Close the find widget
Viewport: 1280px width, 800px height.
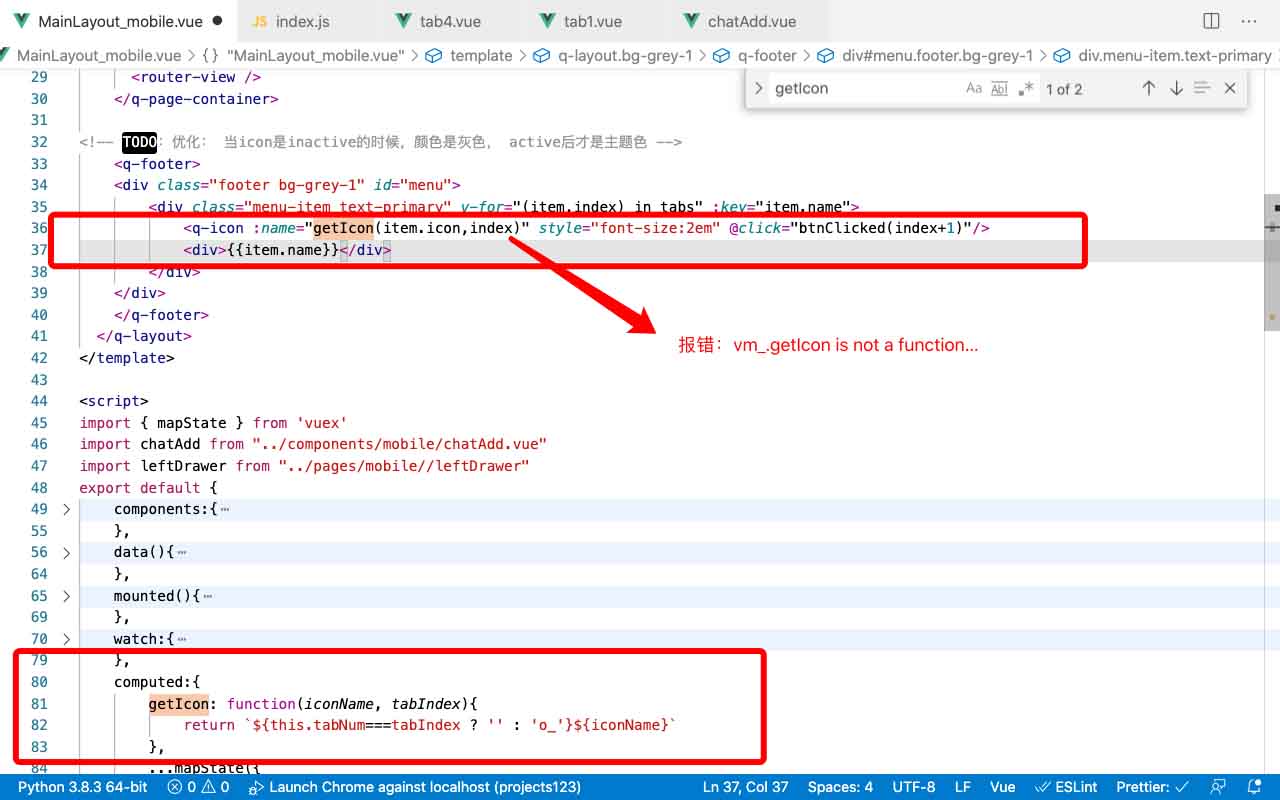pos(1230,88)
